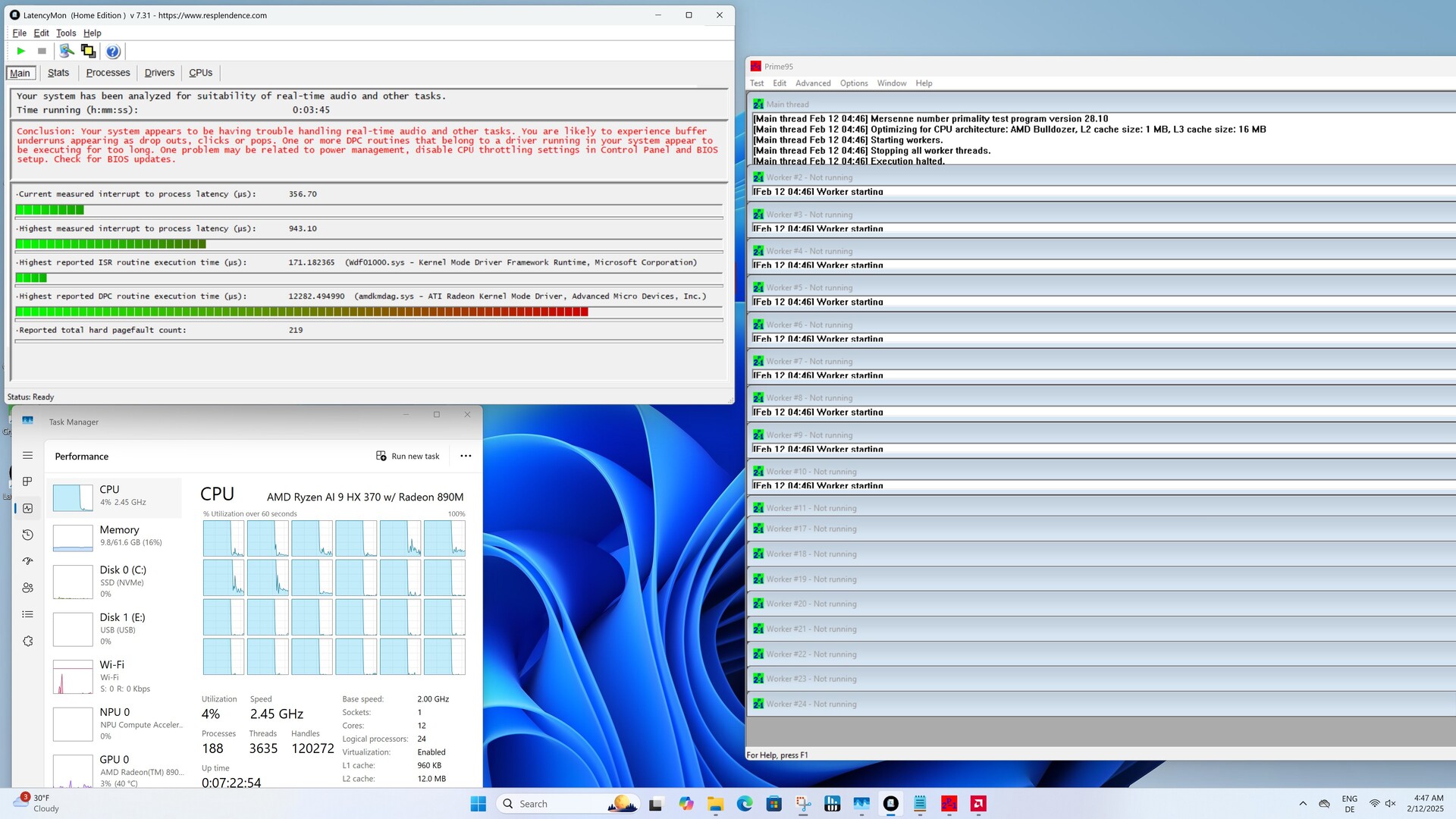
Task: Open the LatencyMon Tools menu
Action: pos(66,33)
